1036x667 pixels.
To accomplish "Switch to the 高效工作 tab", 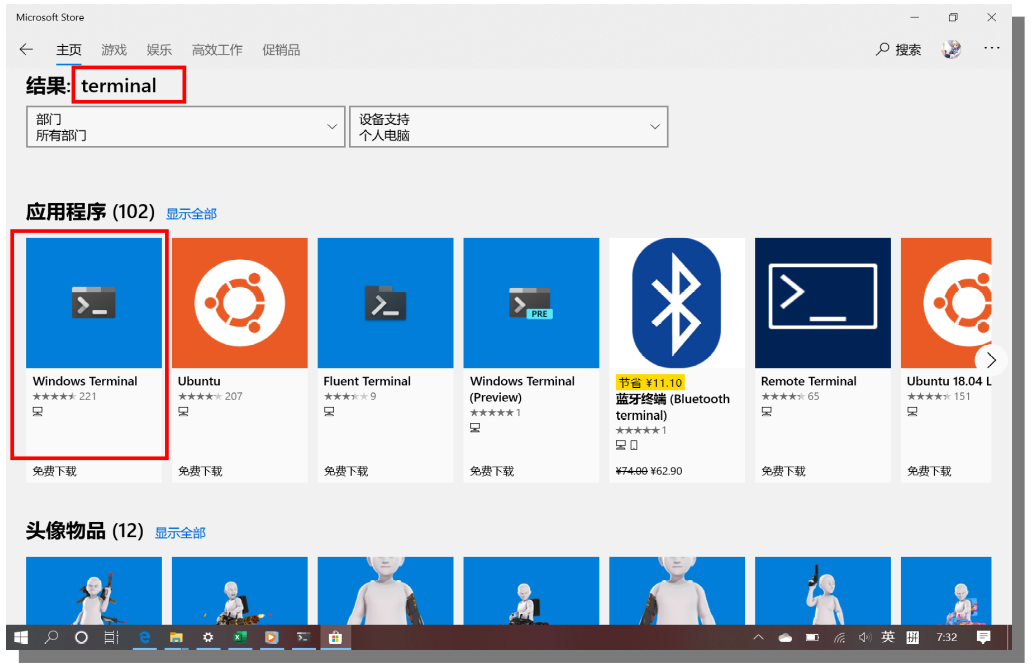I will 217,50.
